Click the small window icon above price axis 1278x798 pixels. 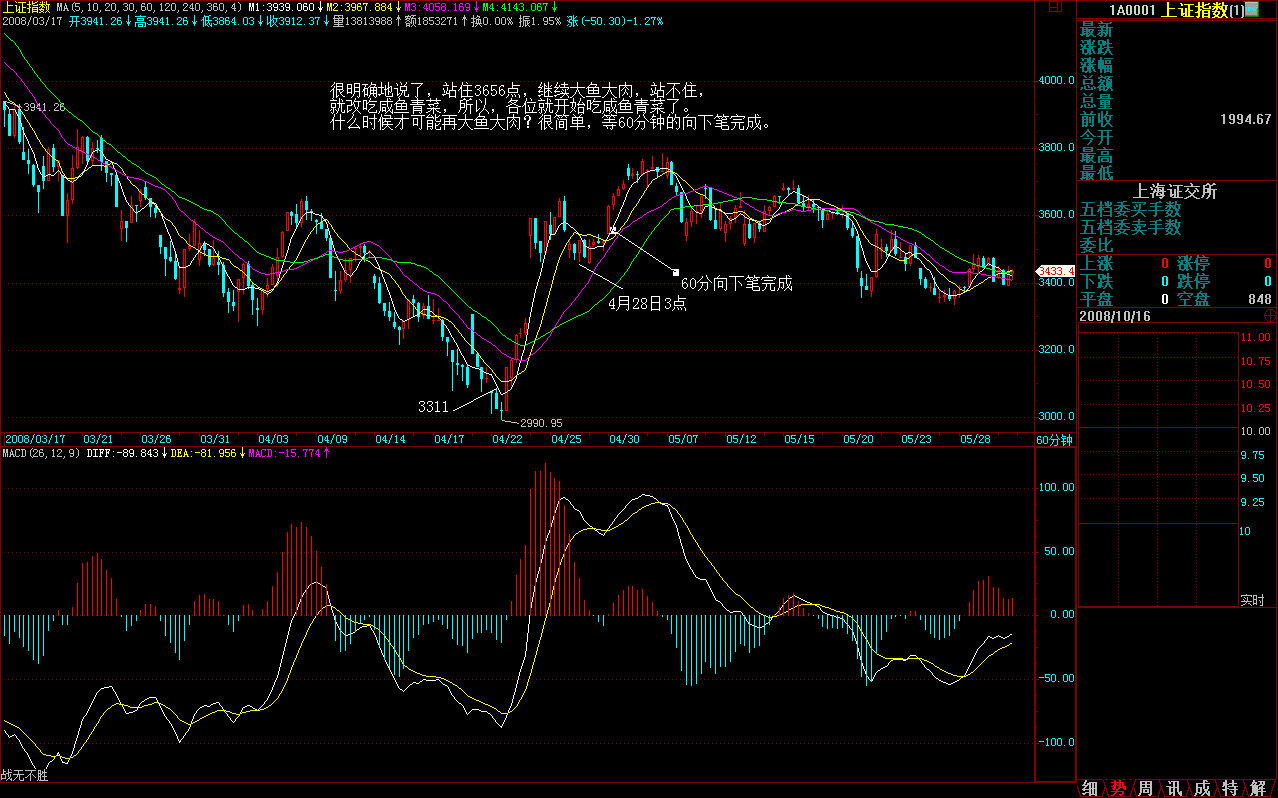(1054, 7)
